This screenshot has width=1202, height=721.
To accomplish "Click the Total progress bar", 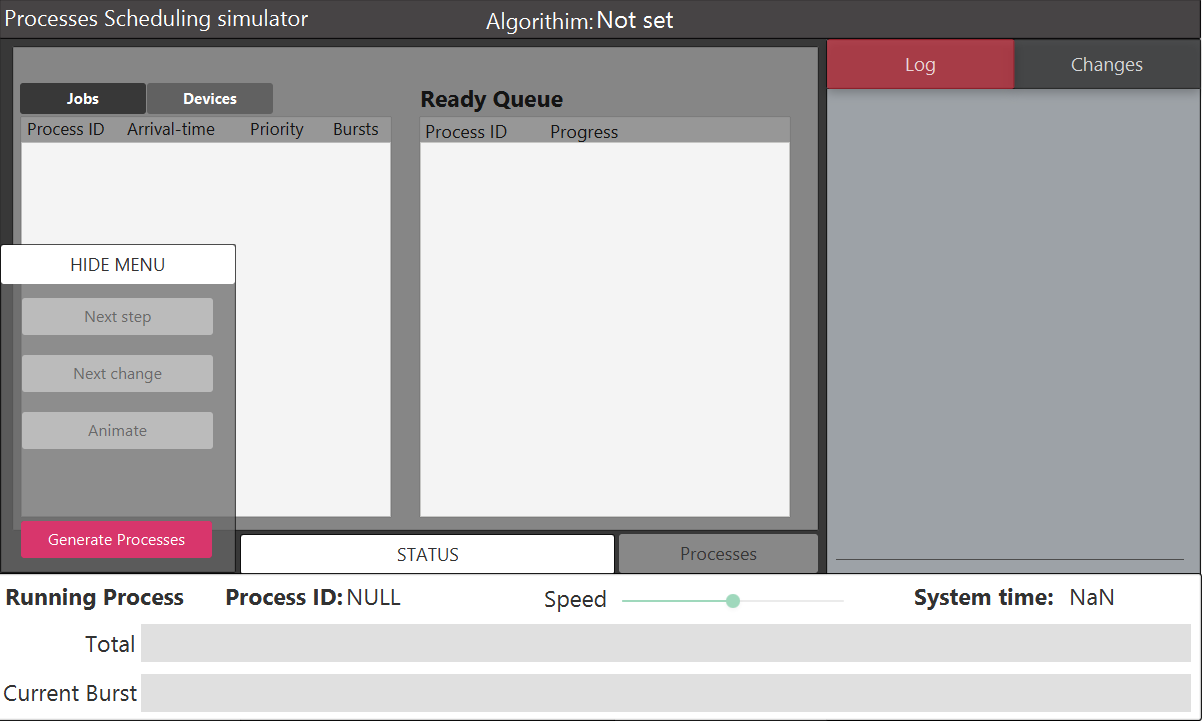I will coord(665,644).
